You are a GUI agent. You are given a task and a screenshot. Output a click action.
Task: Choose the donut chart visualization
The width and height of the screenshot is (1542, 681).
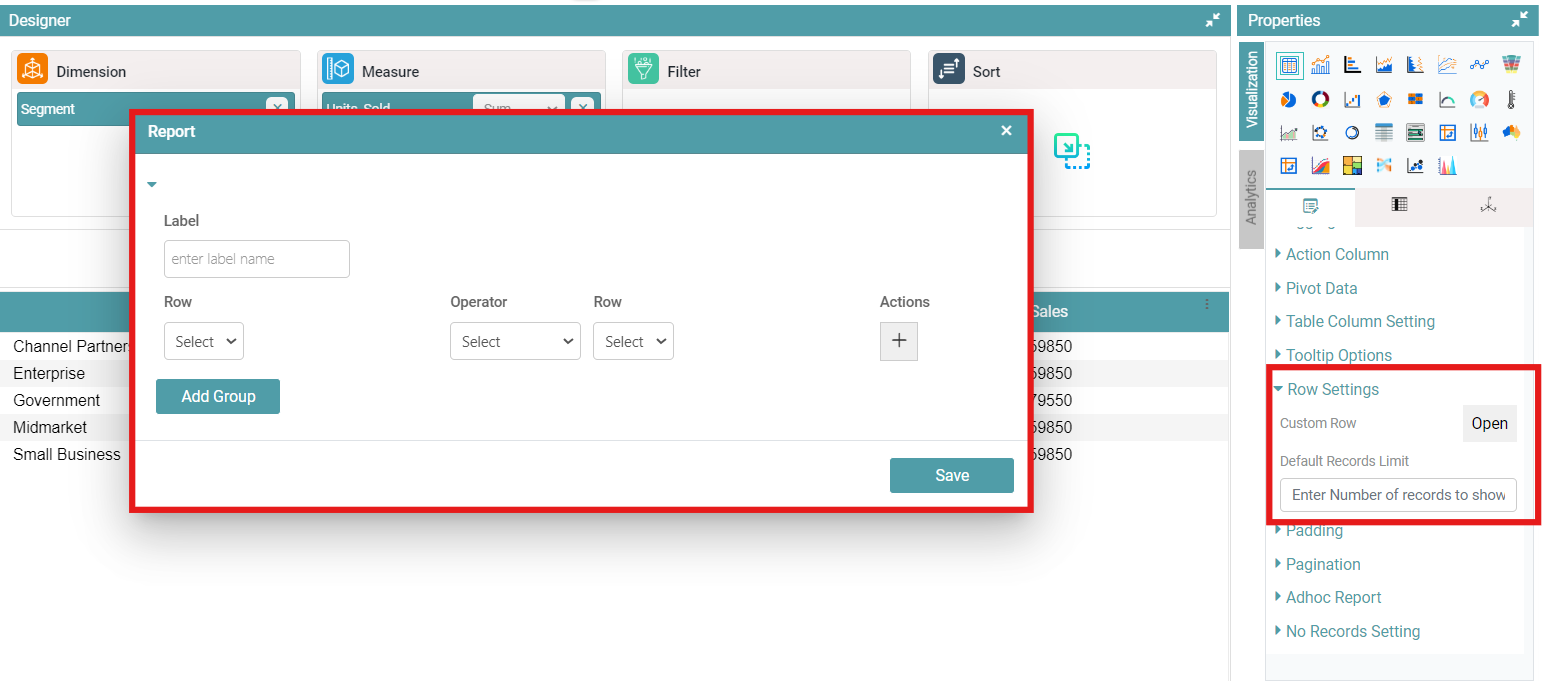[1320, 99]
